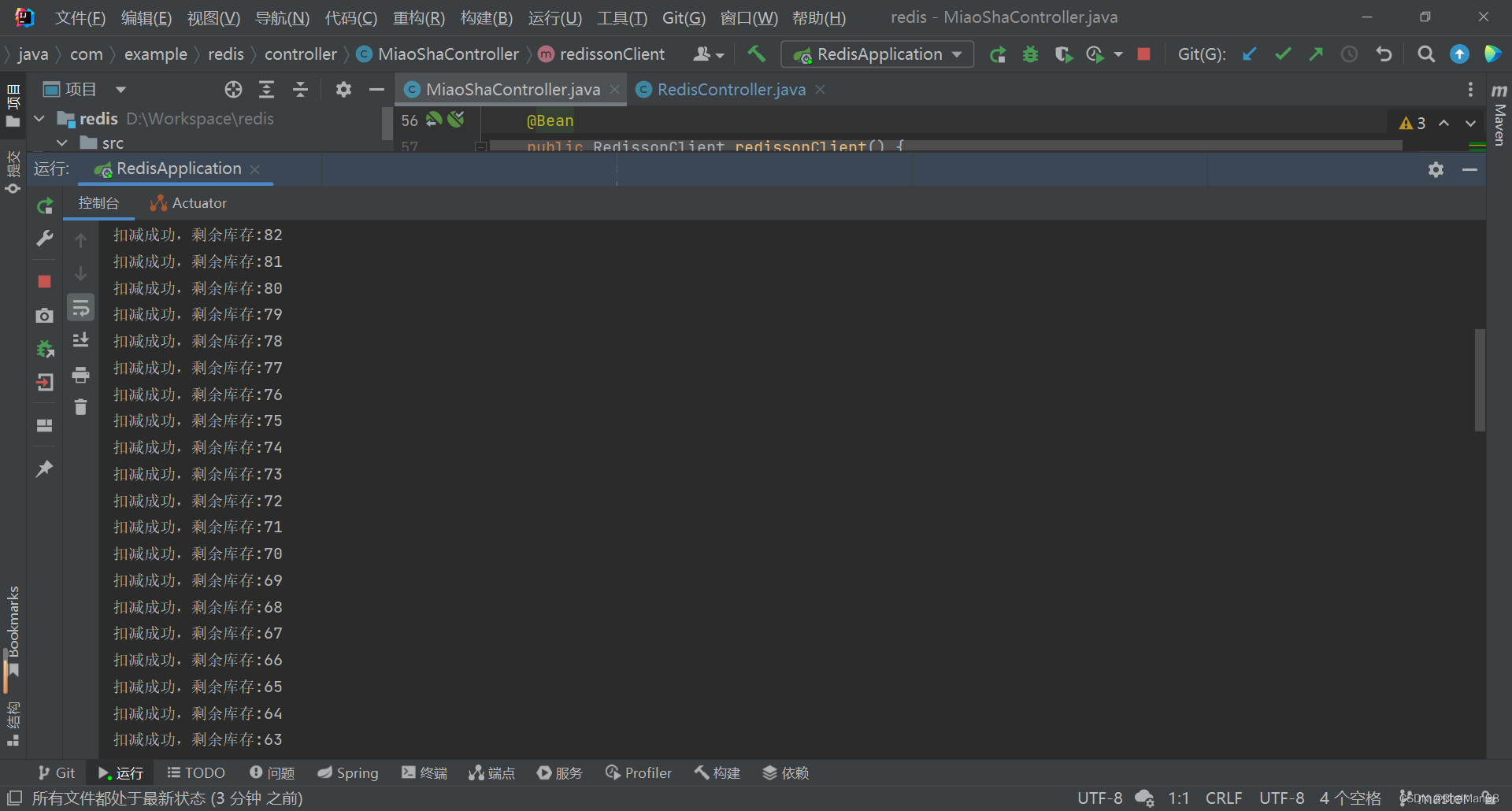Rerun RedisApplication from the top toolbar
The height and width of the screenshot is (811, 1512).
998,54
